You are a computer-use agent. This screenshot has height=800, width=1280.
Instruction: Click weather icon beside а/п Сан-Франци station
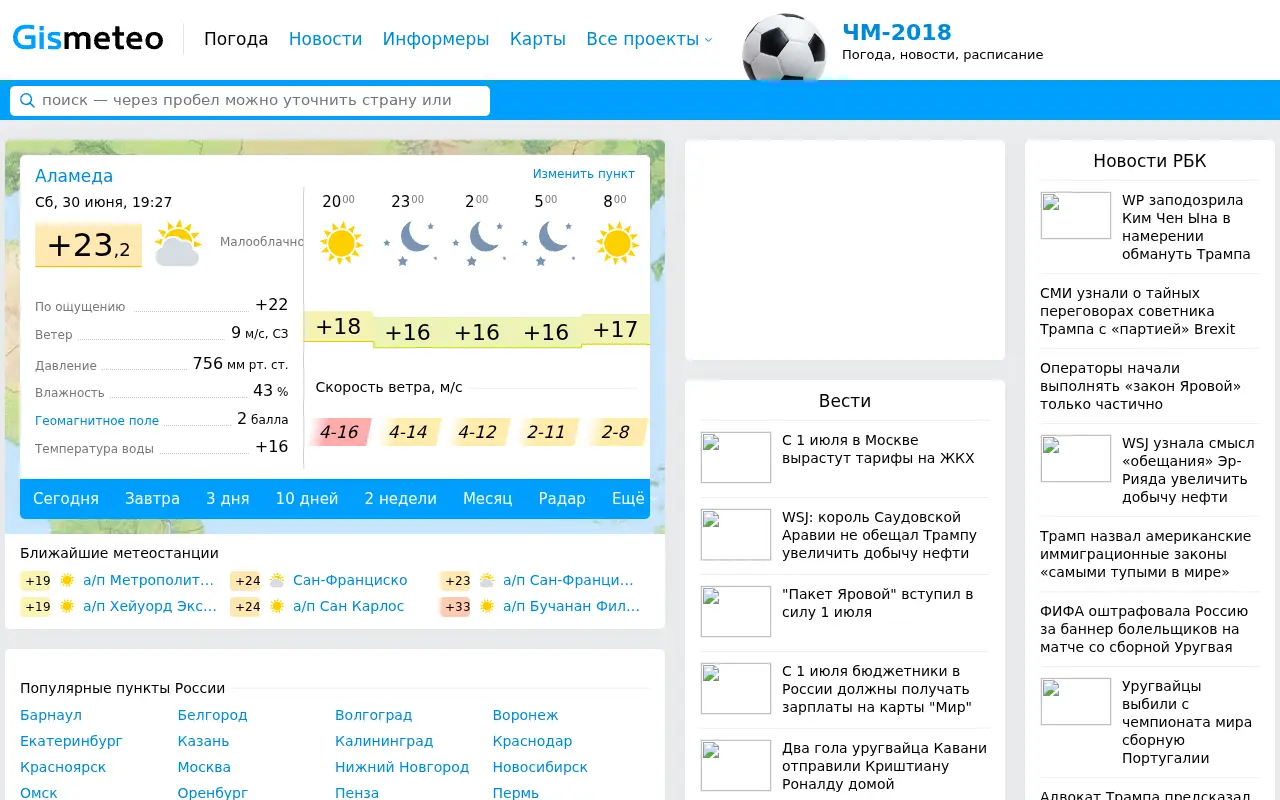[487, 580]
